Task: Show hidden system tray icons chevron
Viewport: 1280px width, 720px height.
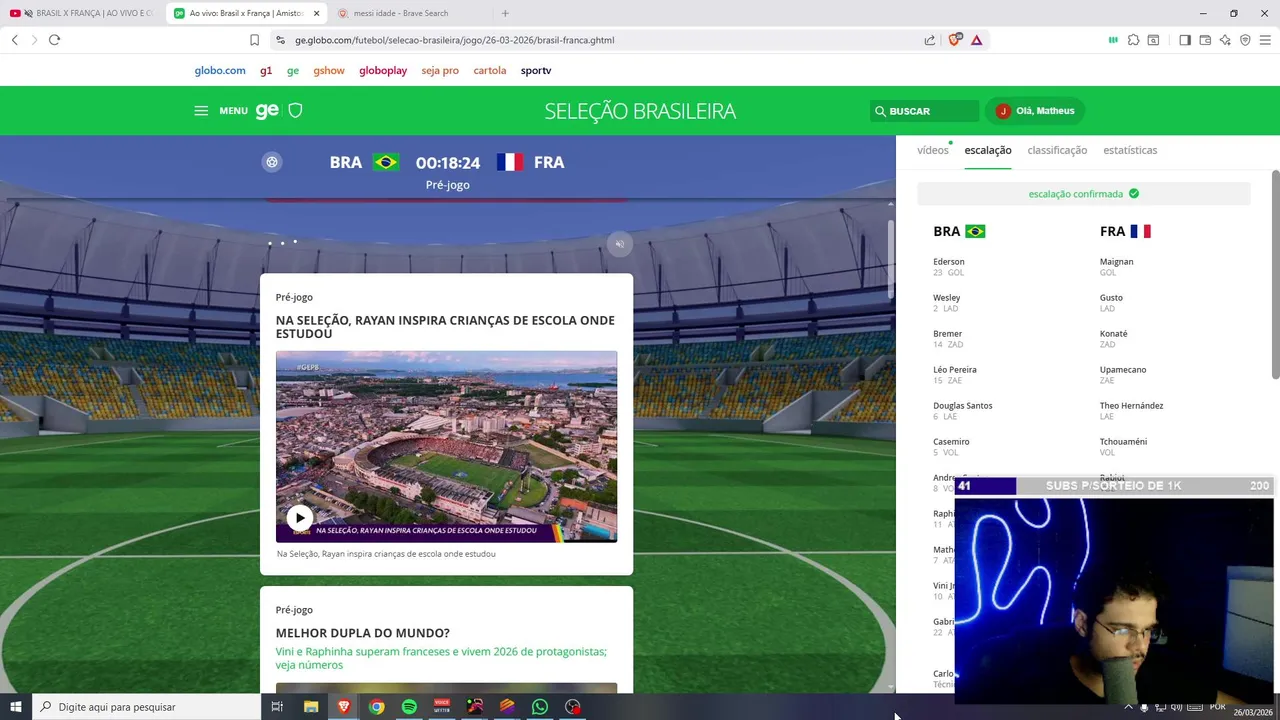Action: [1129, 707]
